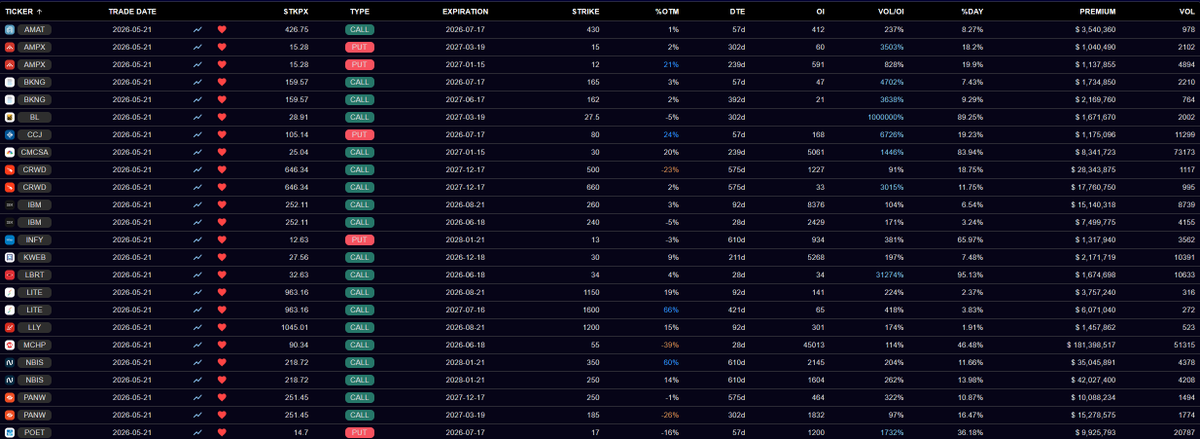Open chart icon for NBIS strike 350 row
The height and width of the screenshot is (439, 1200).
(x=198, y=362)
